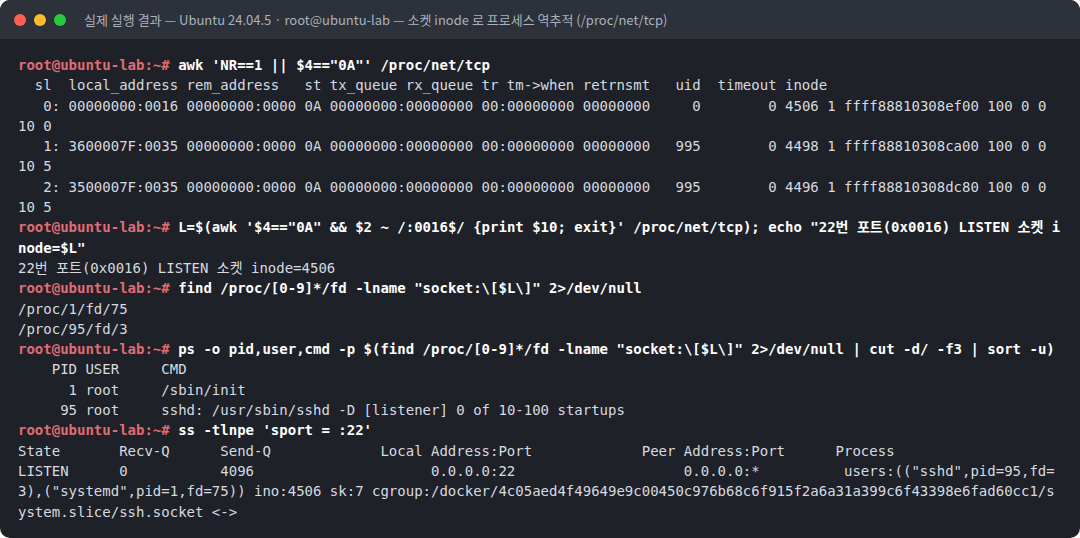Click the 'ino:4506 sk:7' text
This screenshot has width=1080, height=538.
(x=309, y=492)
